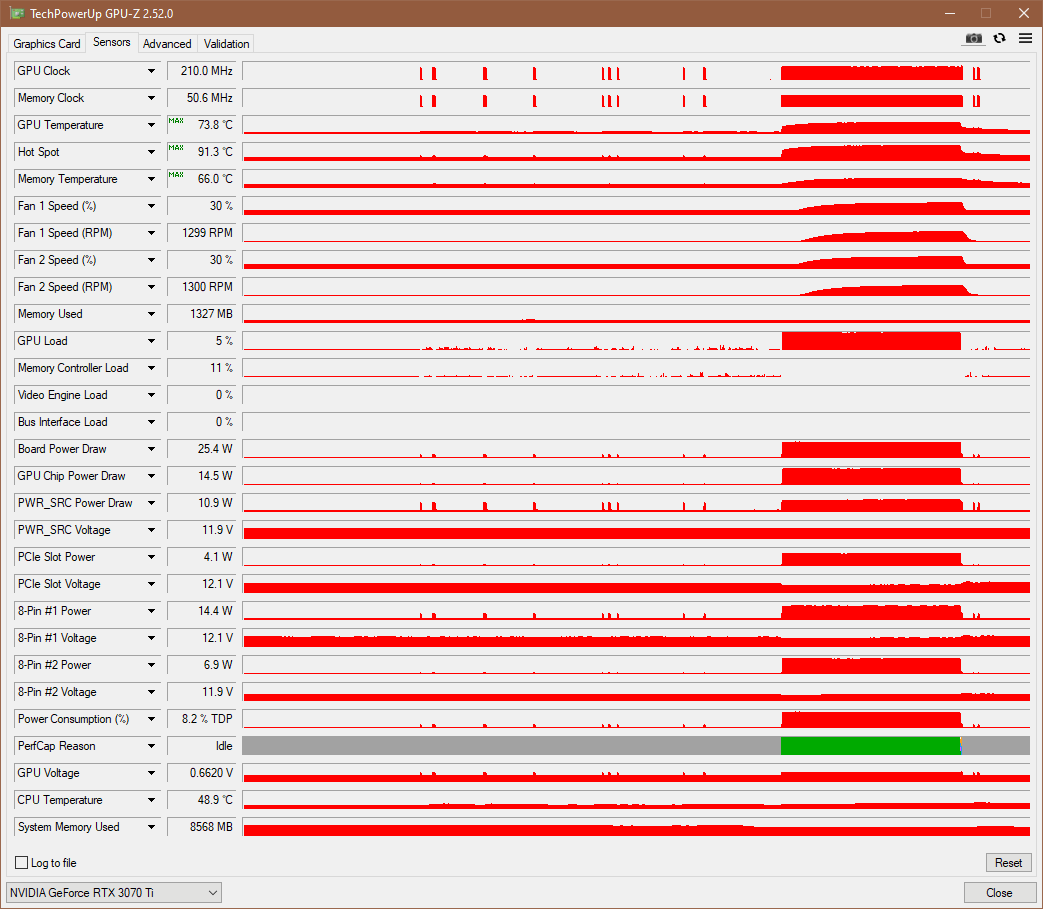Click the 1327 MB Memory Used value
Screen dimensions: 1043x909
coord(202,314)
